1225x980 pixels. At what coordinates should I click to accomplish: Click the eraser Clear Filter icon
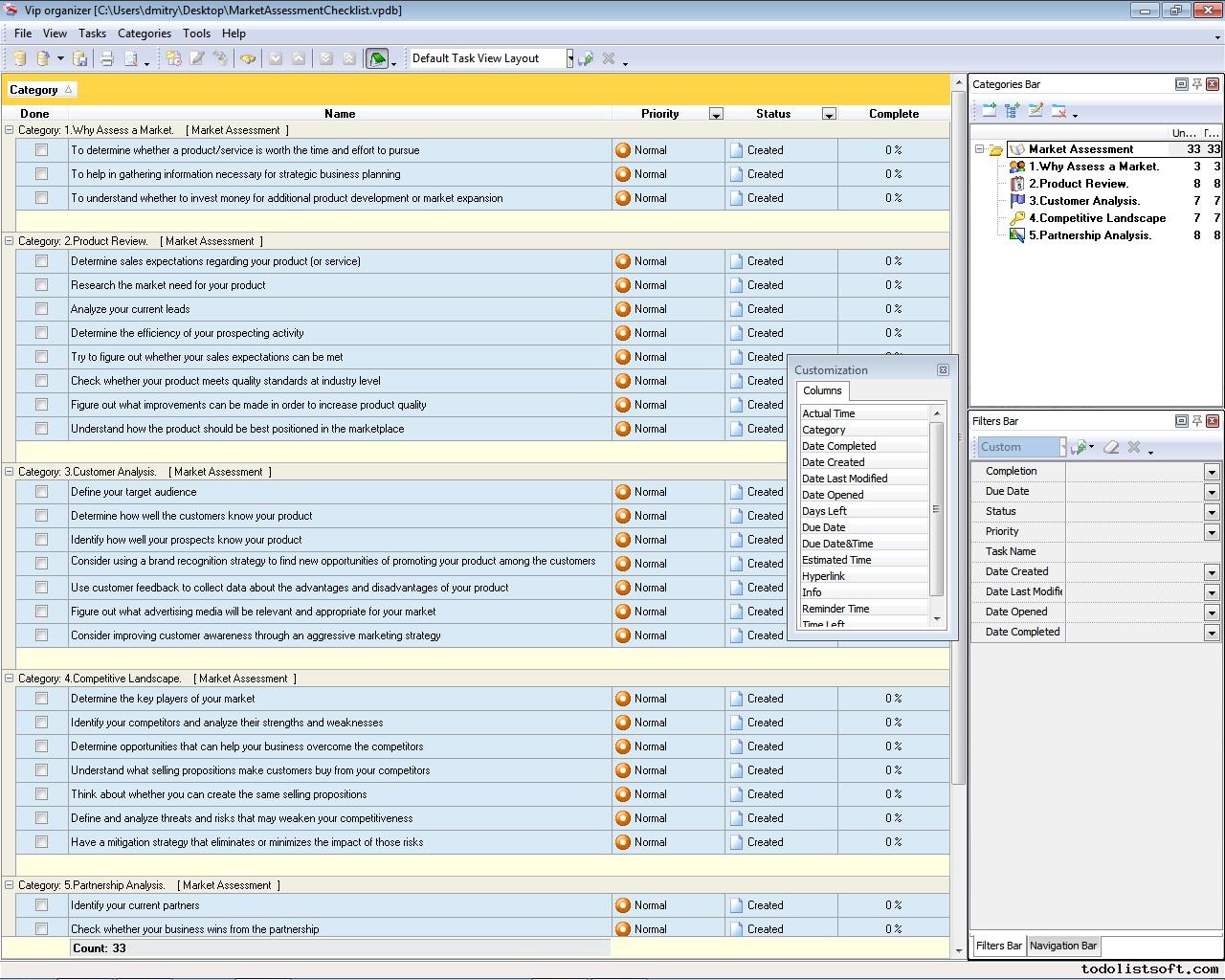[x=1111, y=447]
